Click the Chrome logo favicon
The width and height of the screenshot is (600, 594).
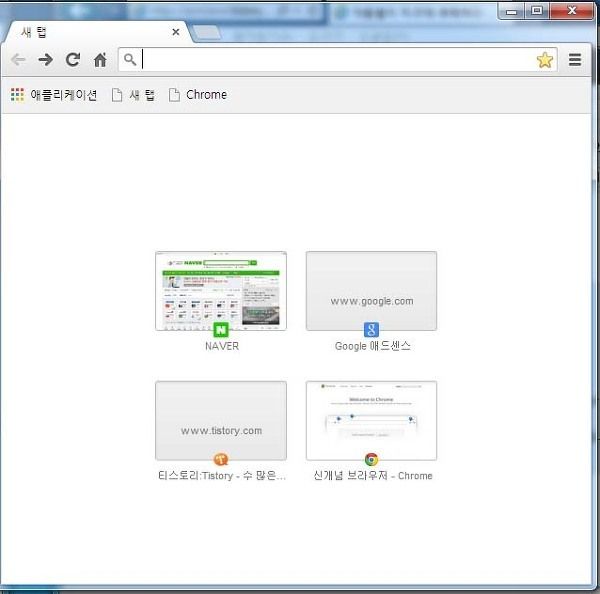click(x=371, y=459)
